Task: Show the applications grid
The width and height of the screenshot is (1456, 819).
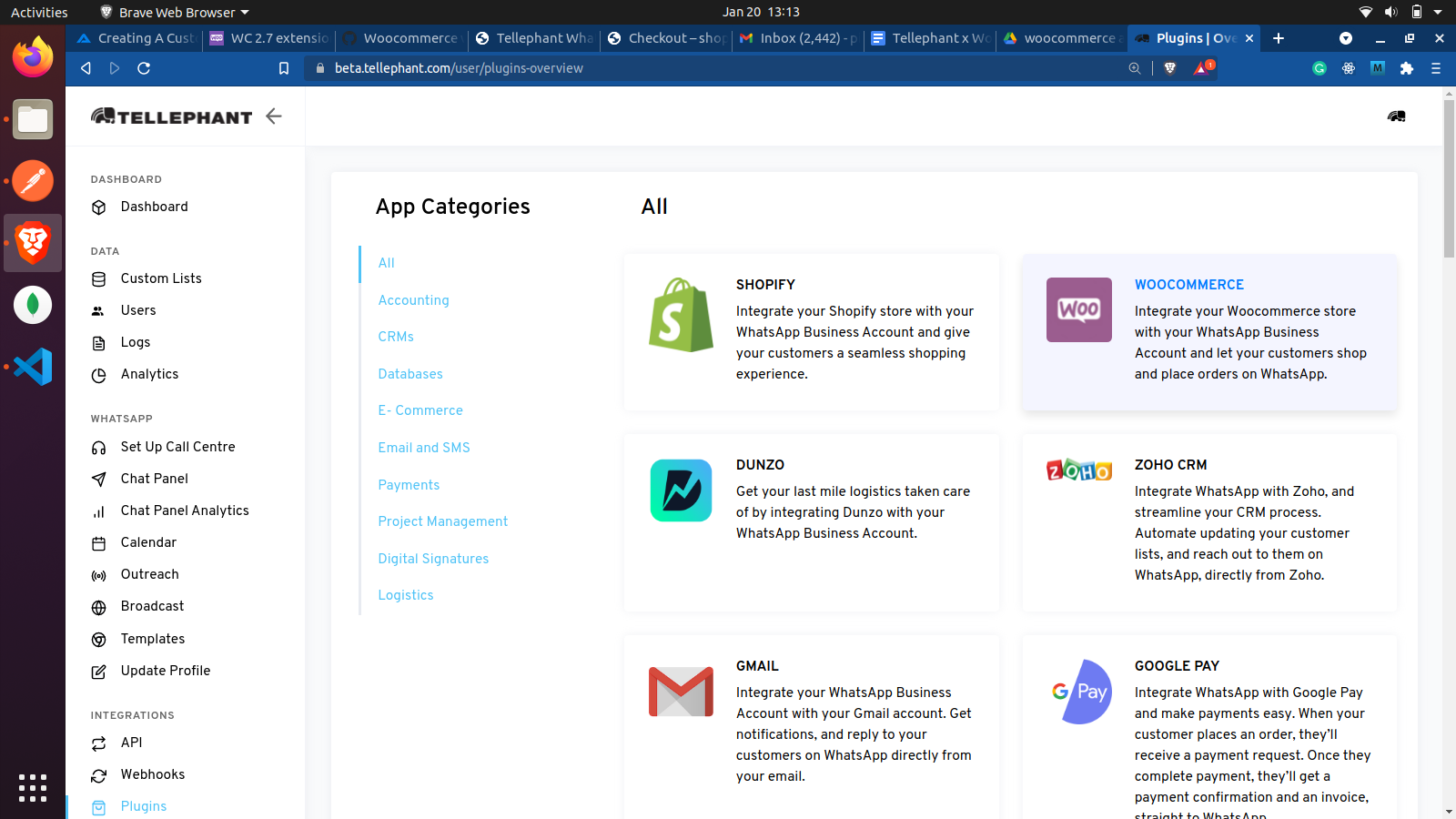Action: click(x=33, y=788)
